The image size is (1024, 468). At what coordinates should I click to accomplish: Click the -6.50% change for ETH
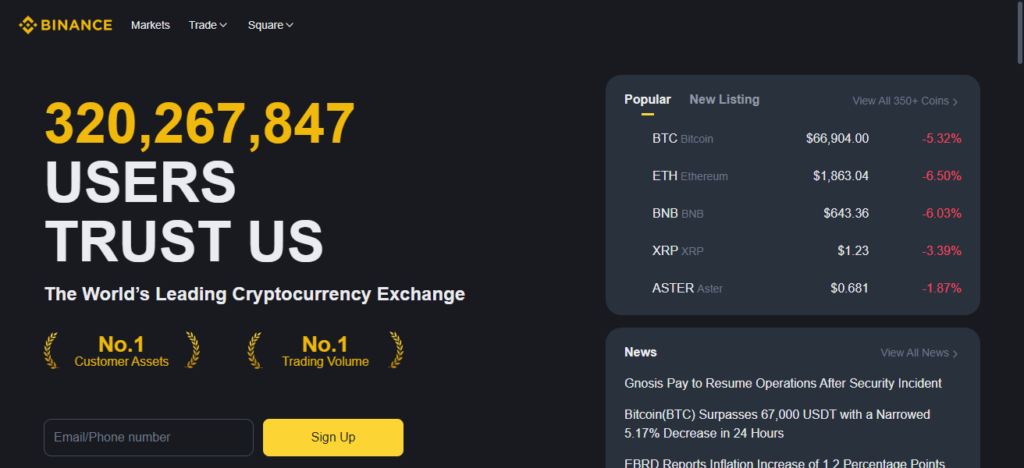[x=941, y=176]
